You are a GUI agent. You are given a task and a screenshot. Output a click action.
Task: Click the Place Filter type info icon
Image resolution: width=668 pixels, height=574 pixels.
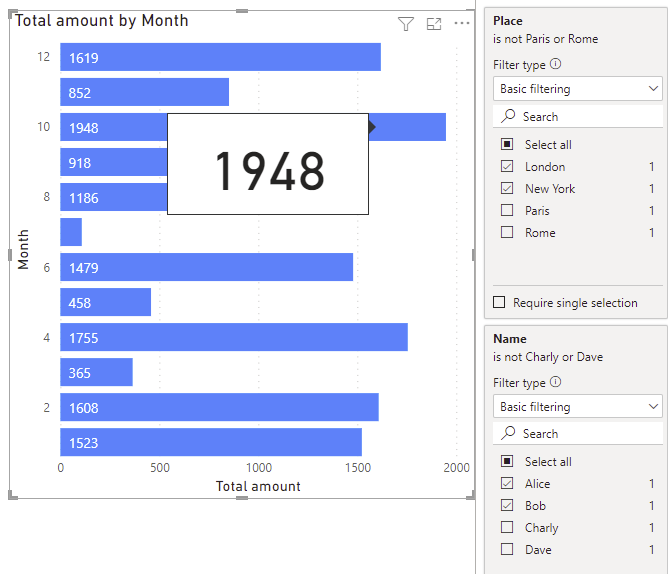click(x=555, y=64)
